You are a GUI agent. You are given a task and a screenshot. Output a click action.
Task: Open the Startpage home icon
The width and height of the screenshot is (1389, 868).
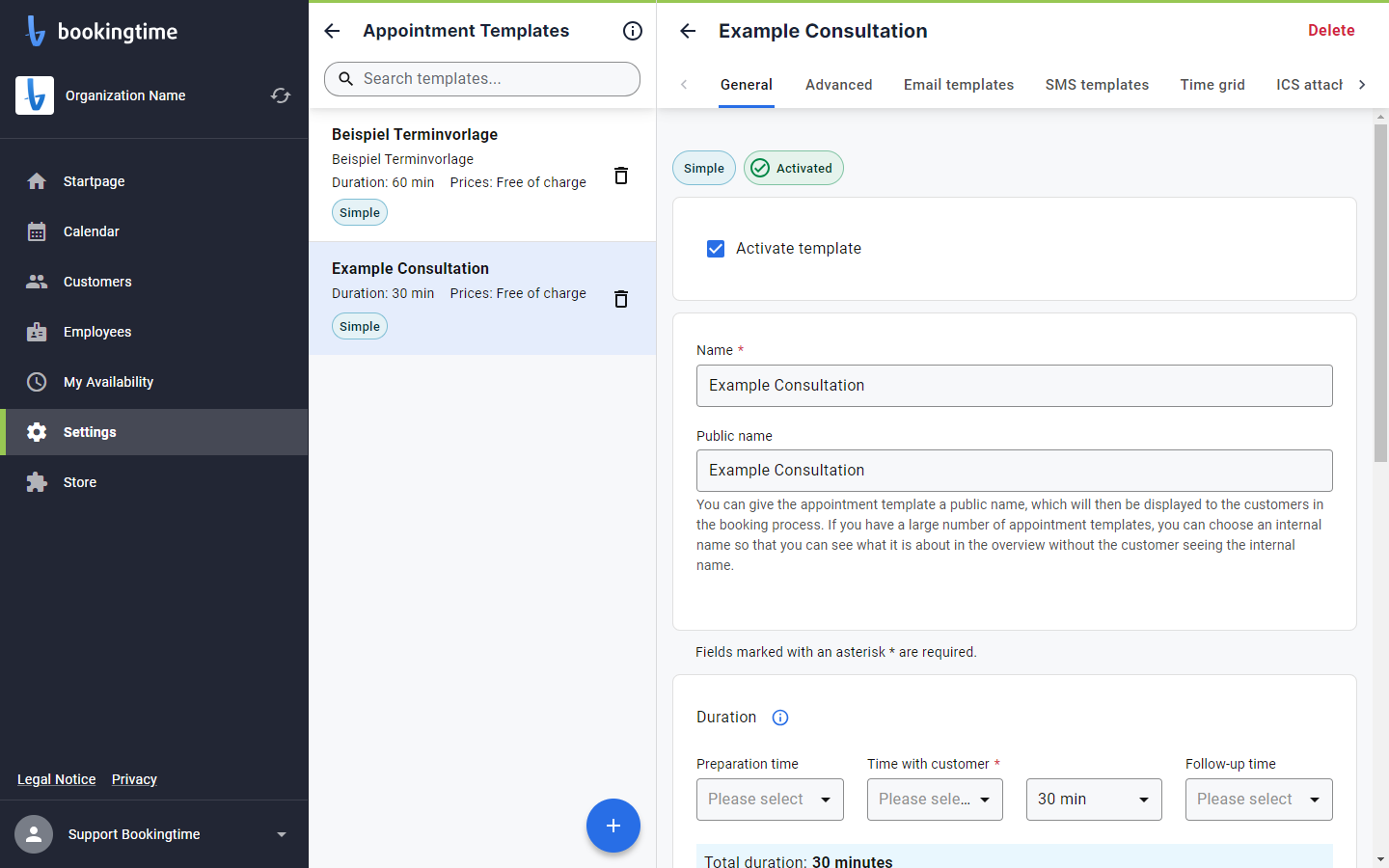click(x=37, y=181)
